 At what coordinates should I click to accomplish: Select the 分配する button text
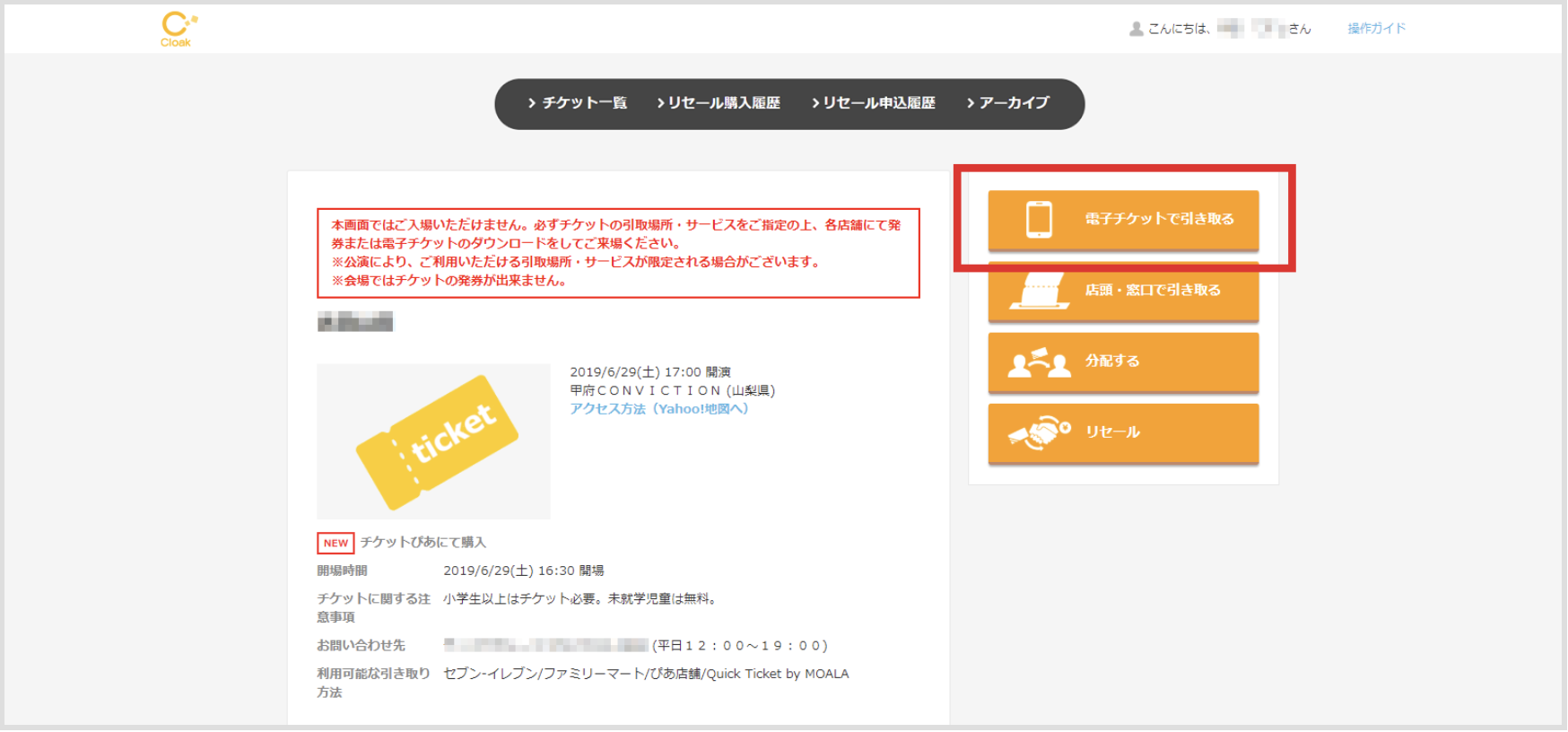1112,361
